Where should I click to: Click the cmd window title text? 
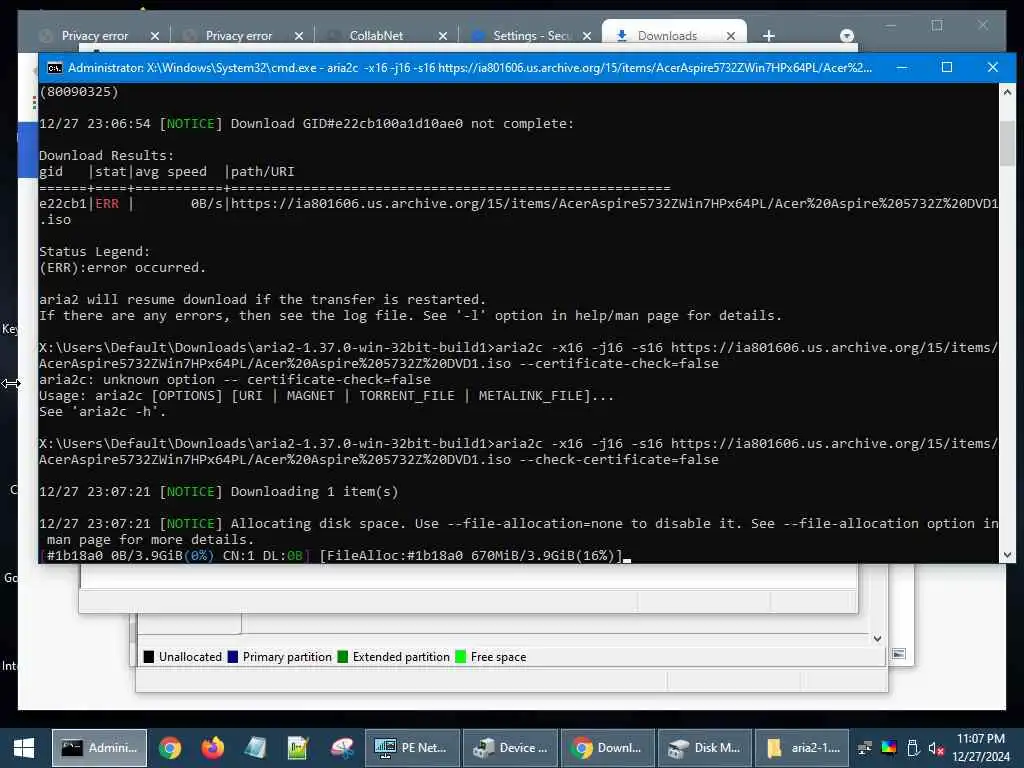[x=470, y=67]
